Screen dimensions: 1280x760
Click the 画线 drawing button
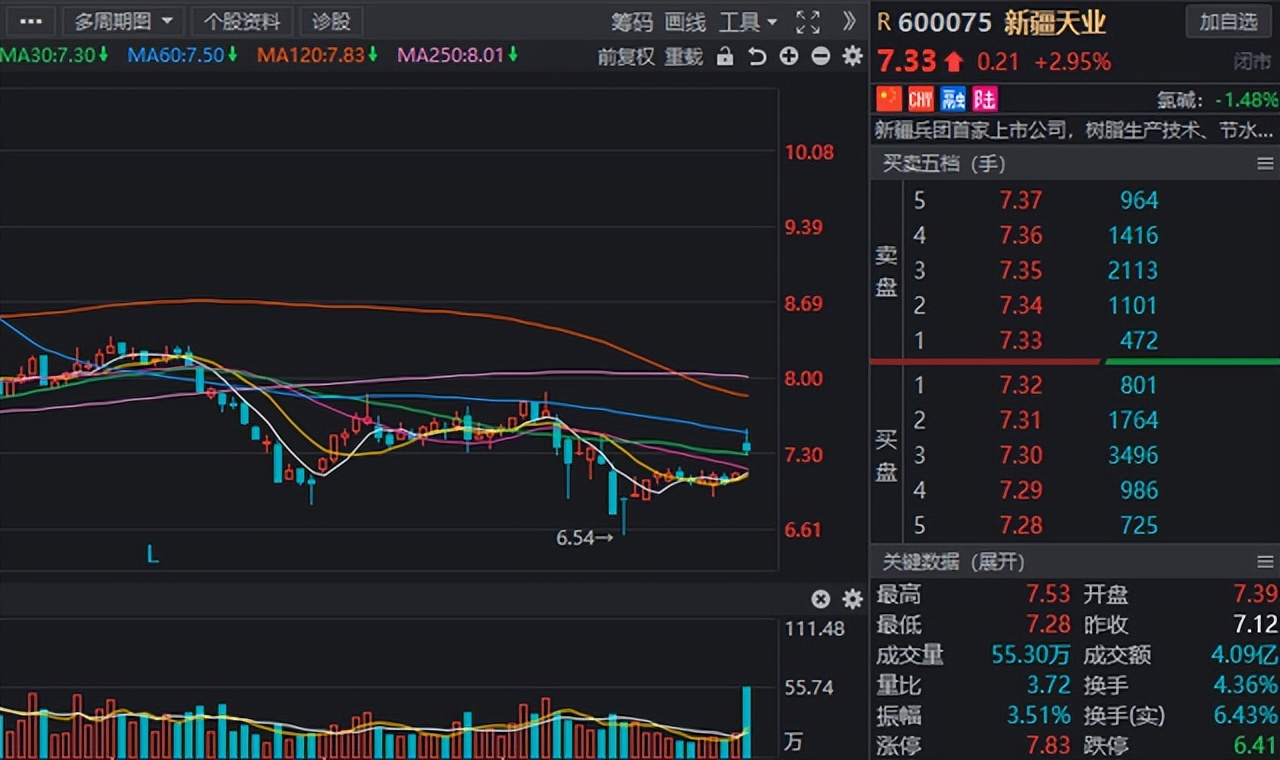click(x=685, y=22)
